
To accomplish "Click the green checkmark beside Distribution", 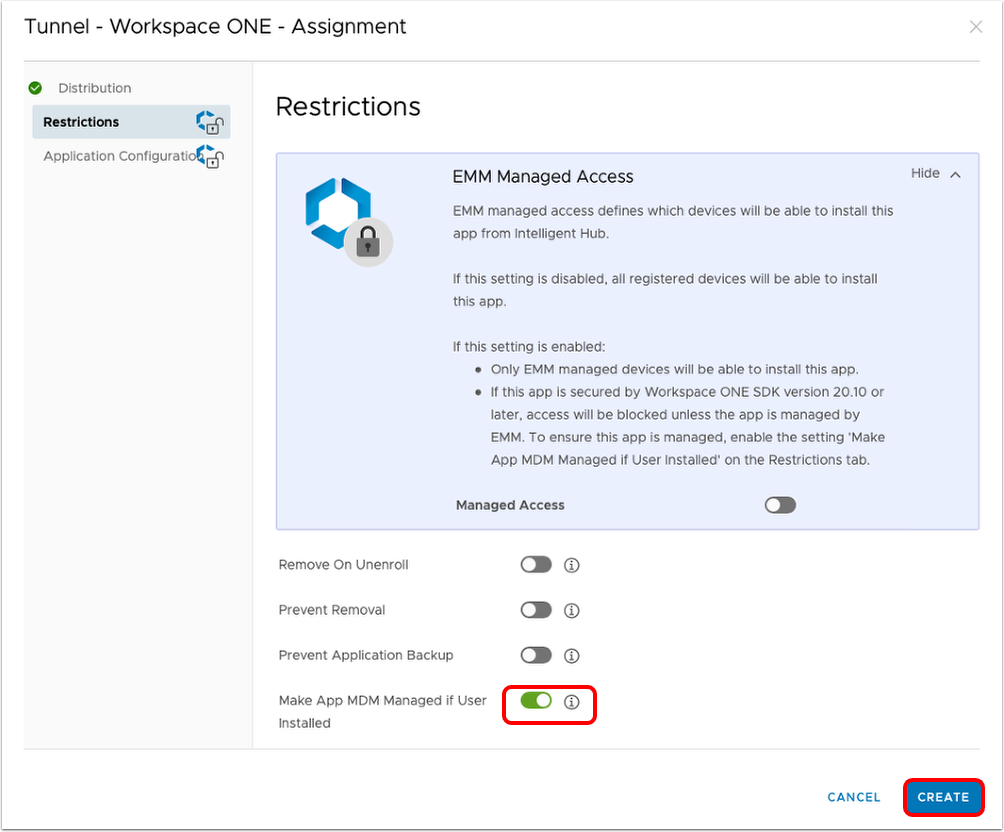I will click(x=35, y=88).
